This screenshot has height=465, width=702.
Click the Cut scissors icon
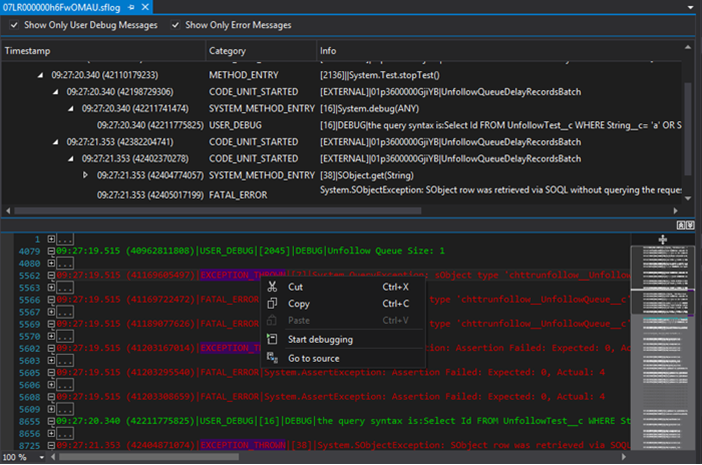point(272,286)
